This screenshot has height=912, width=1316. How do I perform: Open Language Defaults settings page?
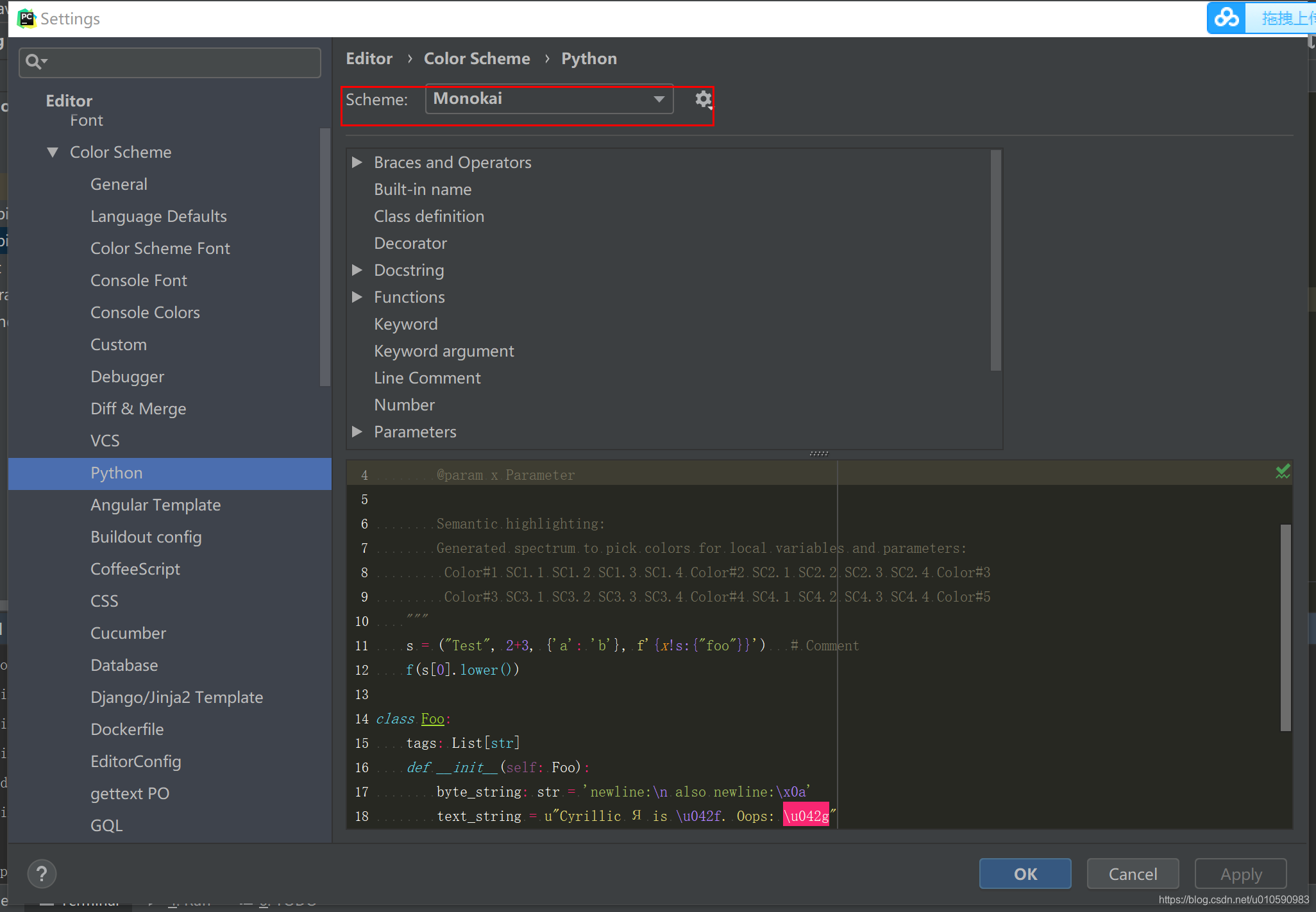click(x=158, y=217)
